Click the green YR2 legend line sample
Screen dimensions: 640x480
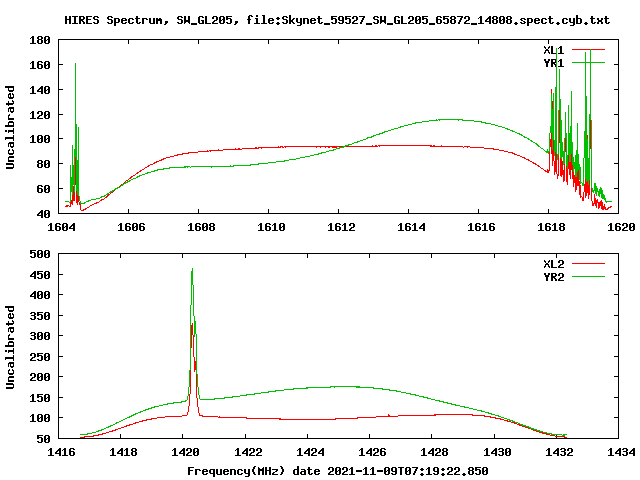click(x=588, y=277)
